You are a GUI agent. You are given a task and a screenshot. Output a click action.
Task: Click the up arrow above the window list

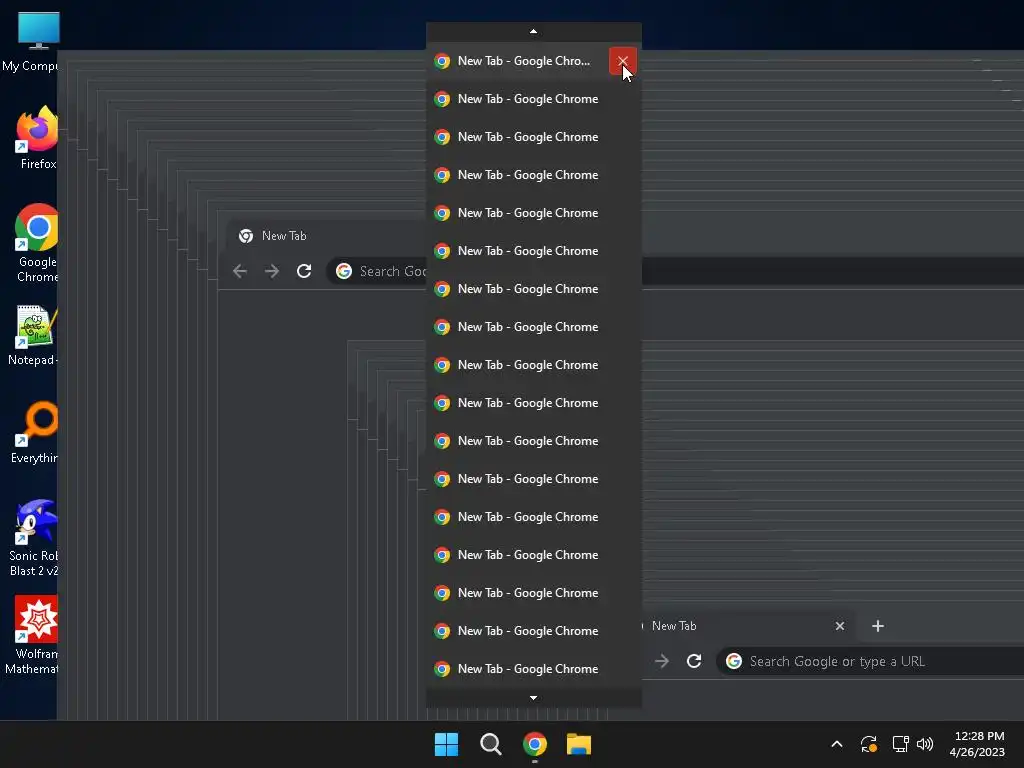(534, 31)
